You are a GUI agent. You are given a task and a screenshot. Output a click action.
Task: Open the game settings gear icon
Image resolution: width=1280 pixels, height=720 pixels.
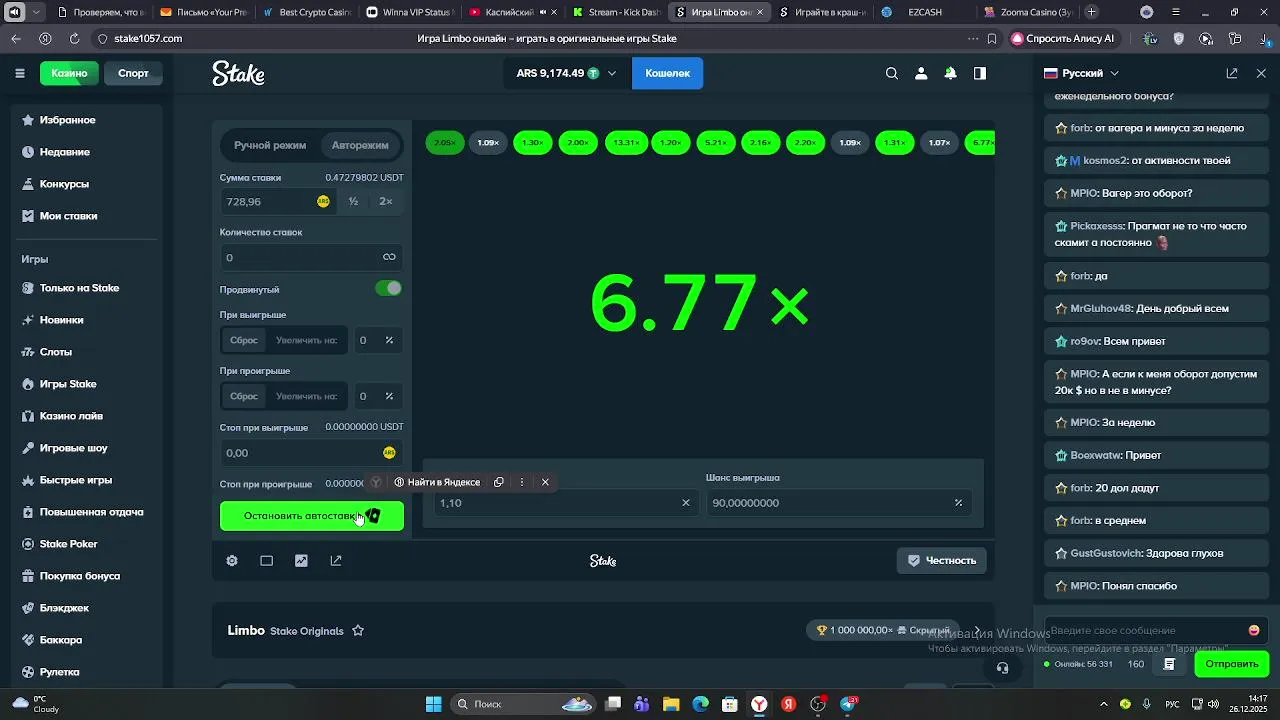tap(232, 561)
